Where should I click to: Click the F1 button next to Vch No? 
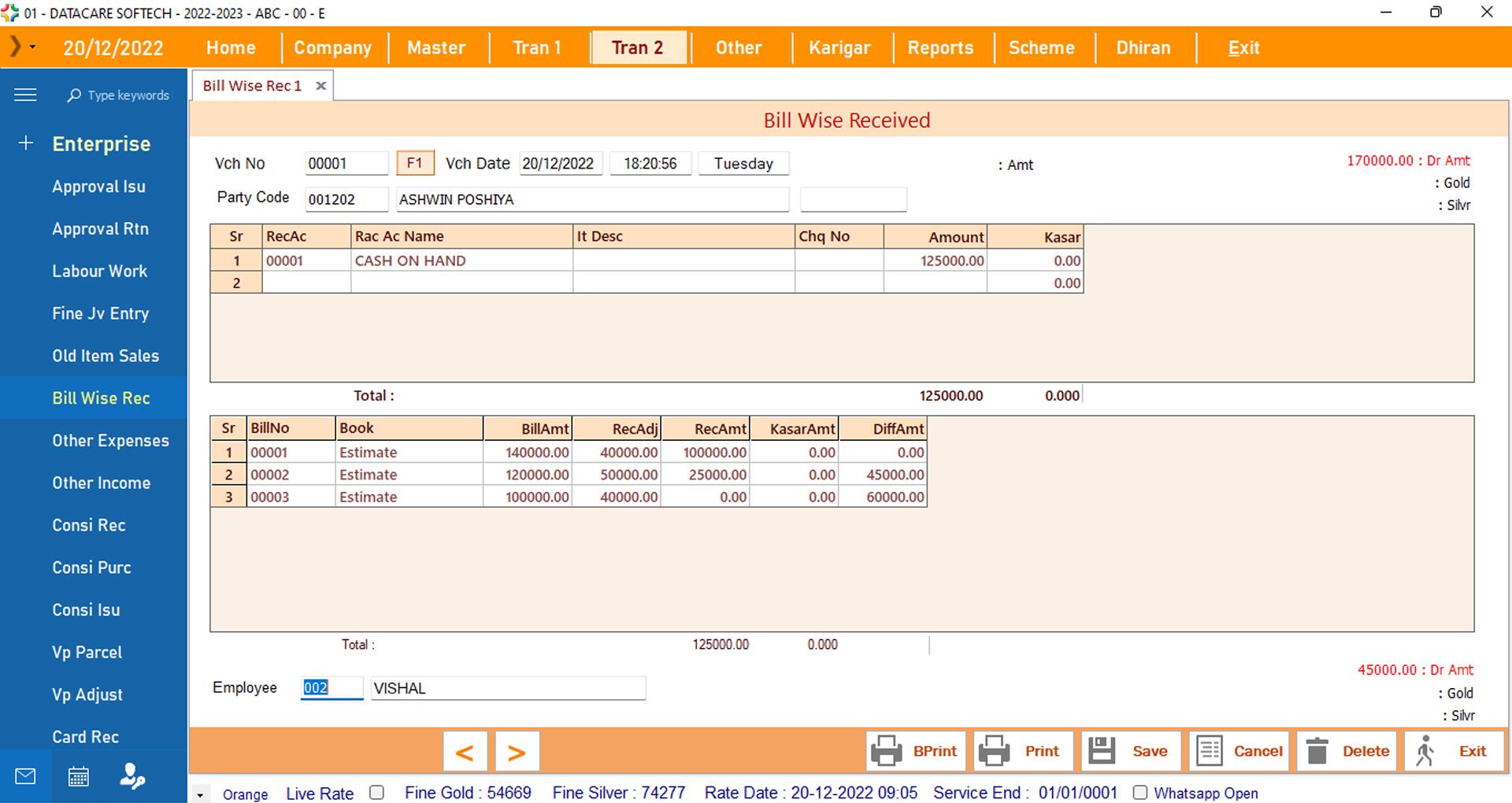coord(415,163)
